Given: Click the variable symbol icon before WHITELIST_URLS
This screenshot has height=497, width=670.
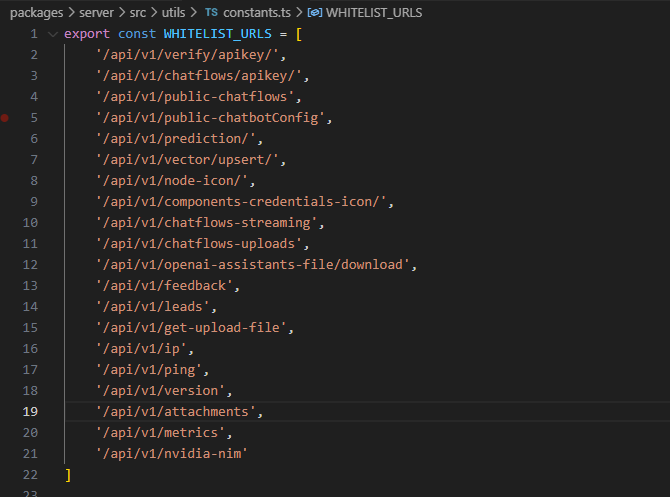Looking at the screenshot, I should (x=315, y=13).
